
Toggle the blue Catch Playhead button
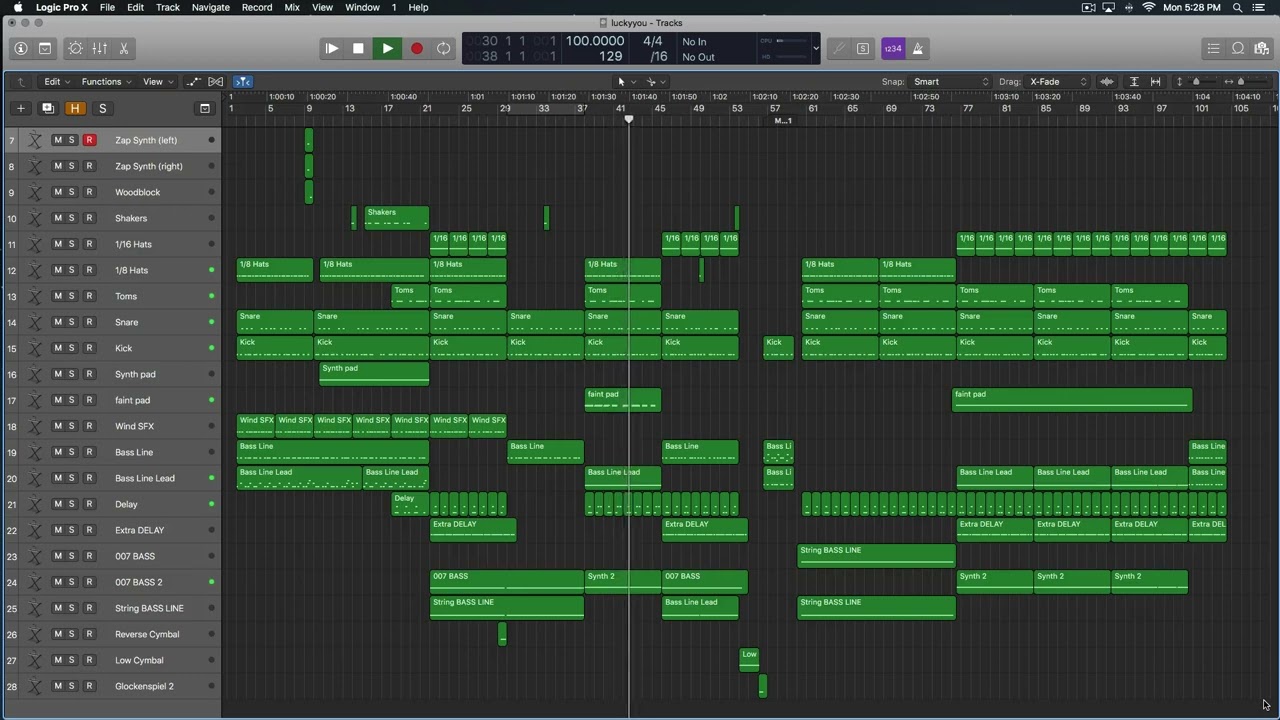click(243, 81)
